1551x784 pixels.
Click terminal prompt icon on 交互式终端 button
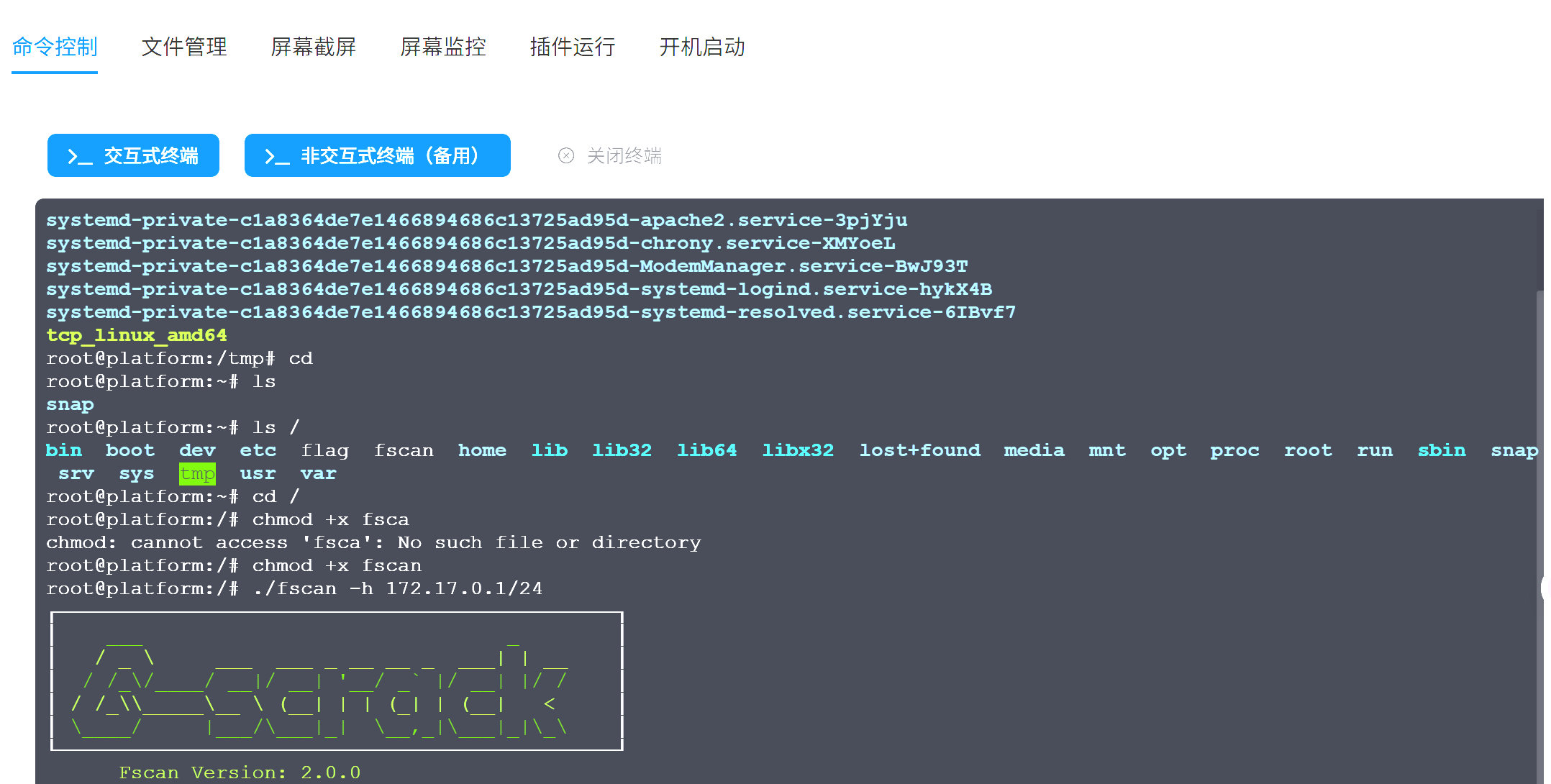tap(79, 157)
